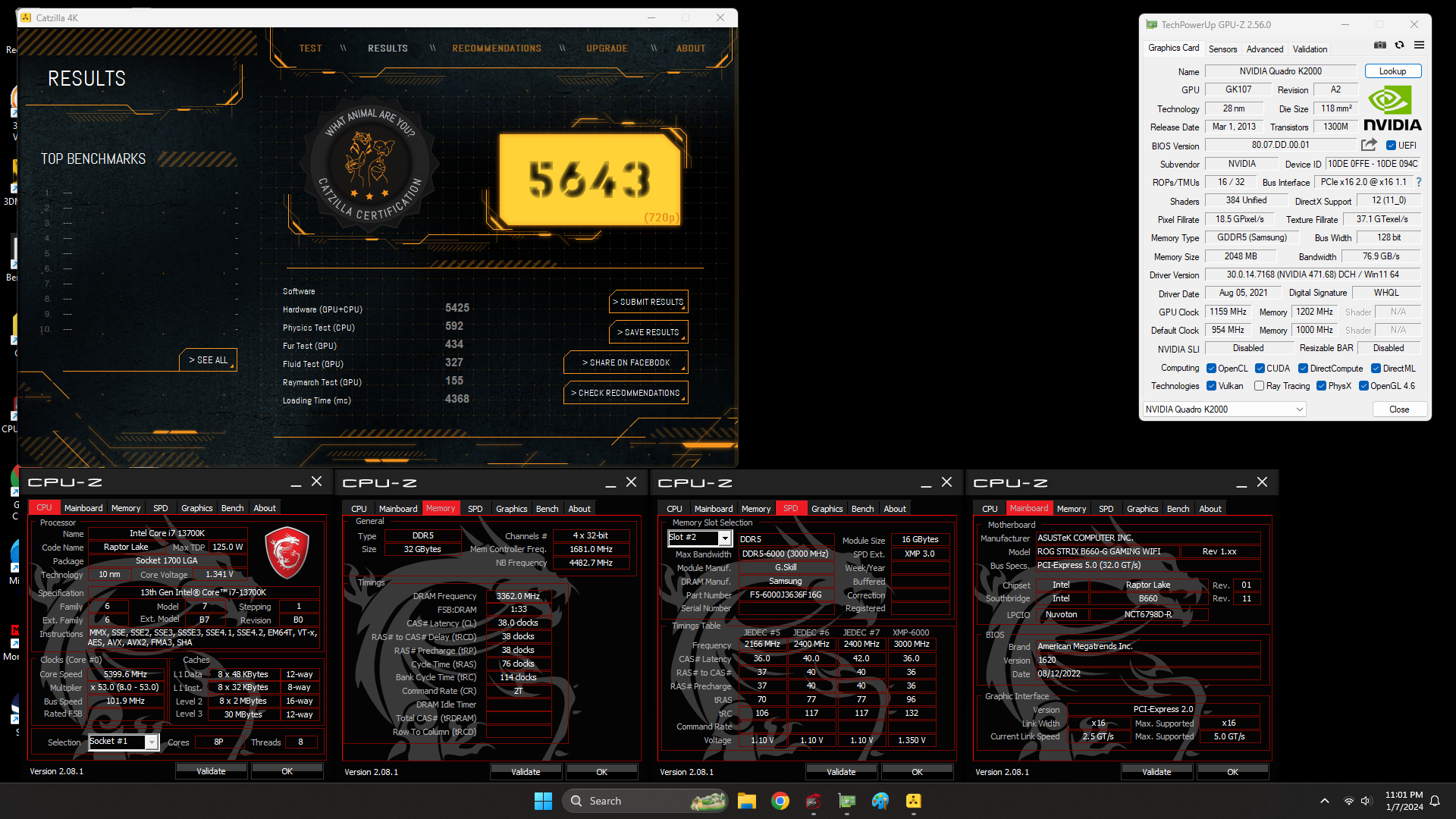
Task: Click the CPU-Z taskbar icon
Action: 814,801
